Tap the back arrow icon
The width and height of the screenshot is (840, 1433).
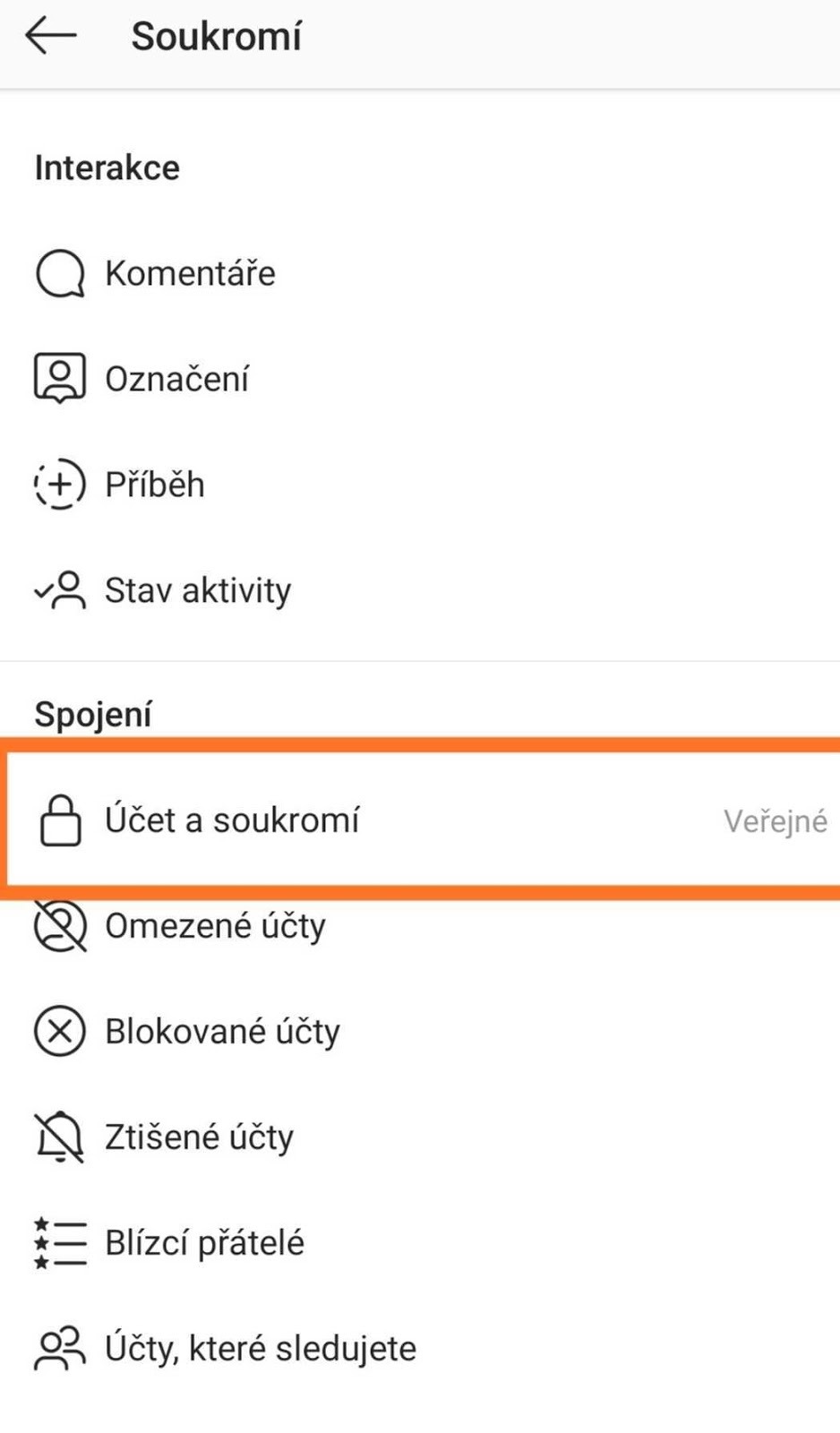[x=51, y=36]
